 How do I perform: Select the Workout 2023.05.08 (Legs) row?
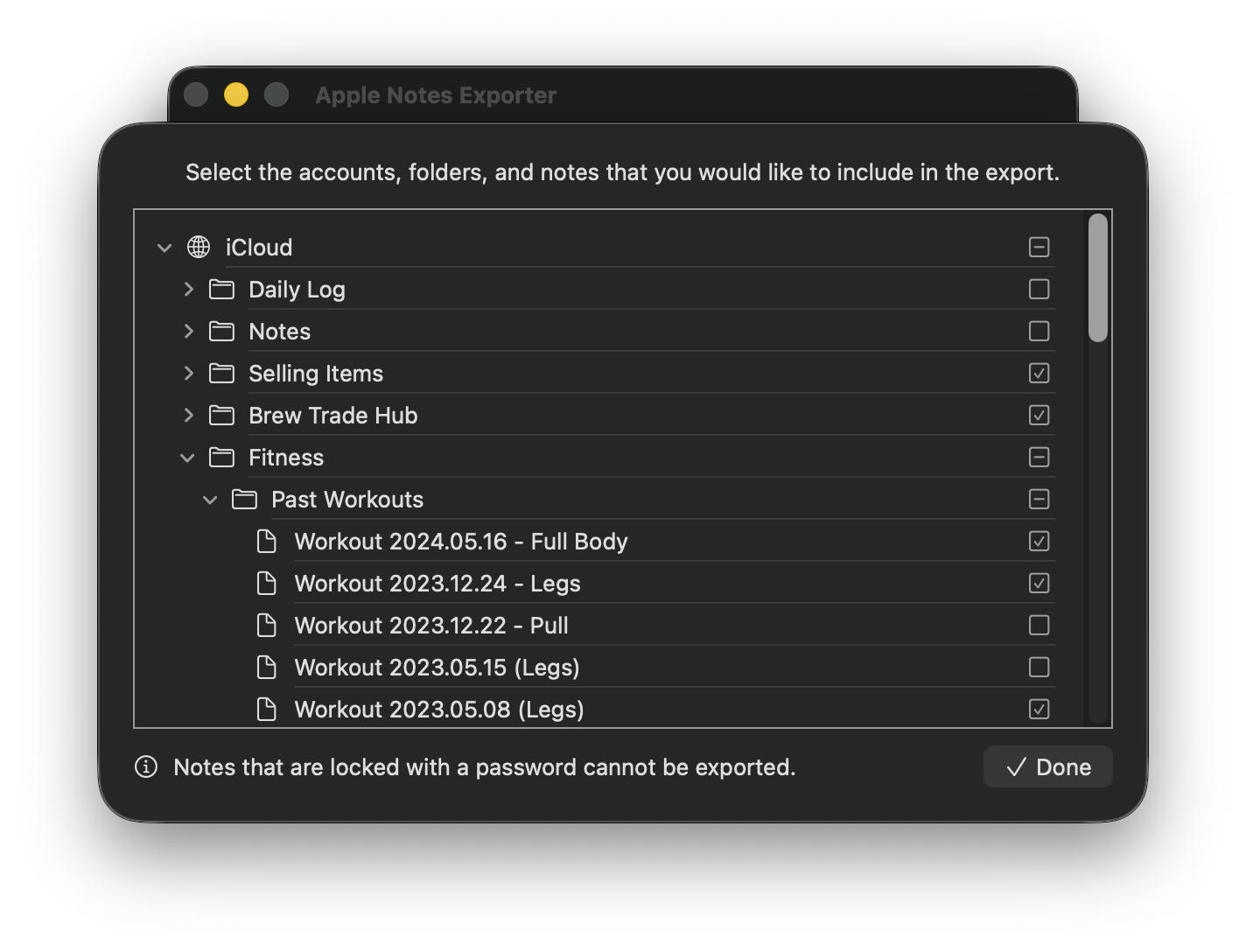pos(439,710)
